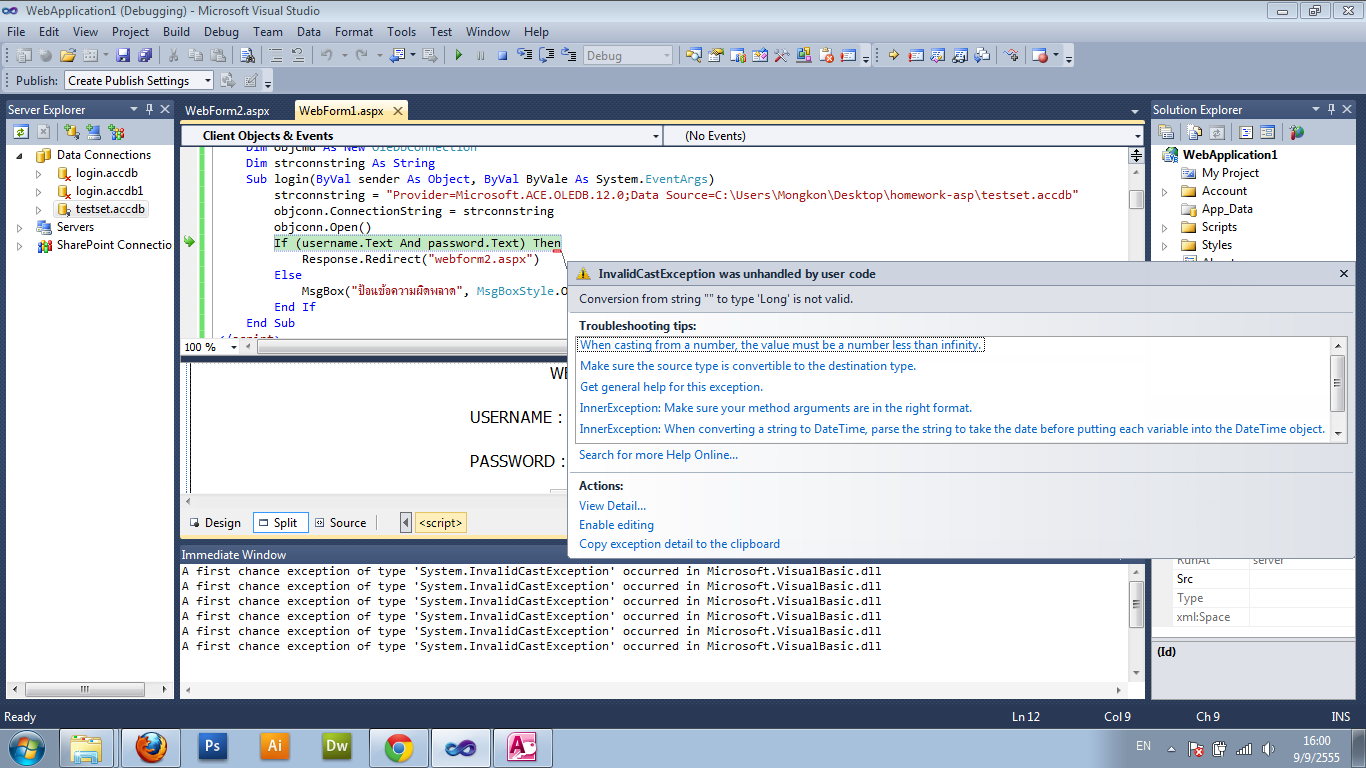The width and height of the screenshot is (1366, 768).
Task: Click the Redo toolbar icon
Action: pyautogui.click(x=362, y=56)
